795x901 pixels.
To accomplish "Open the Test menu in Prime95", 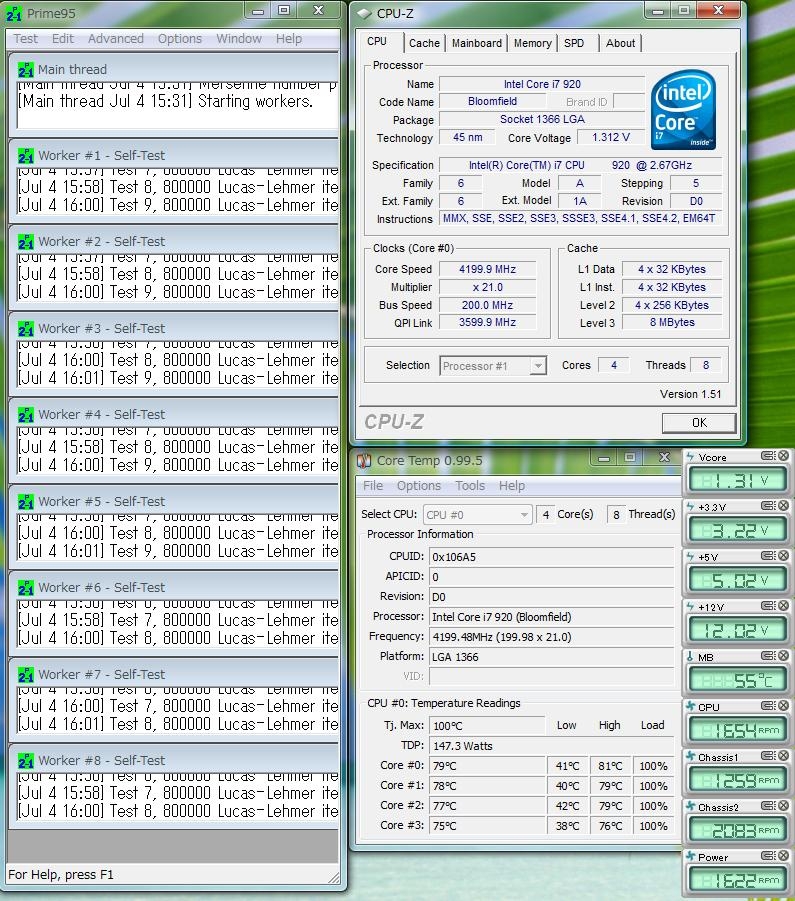I will [25, 38].
